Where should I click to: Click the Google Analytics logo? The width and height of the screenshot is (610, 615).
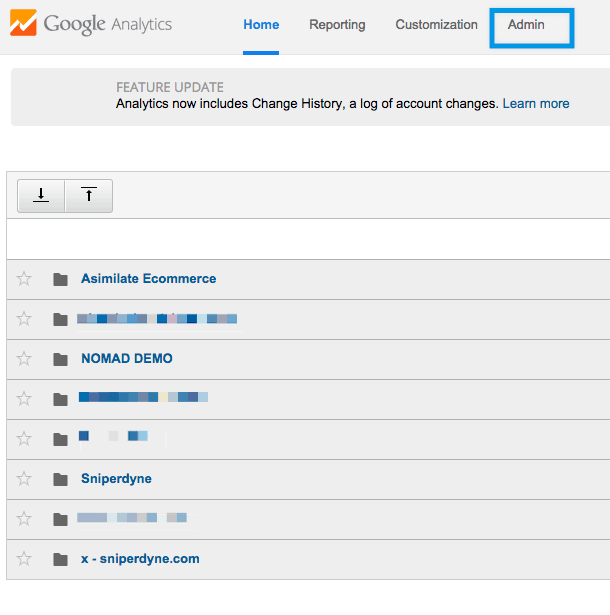91,24
